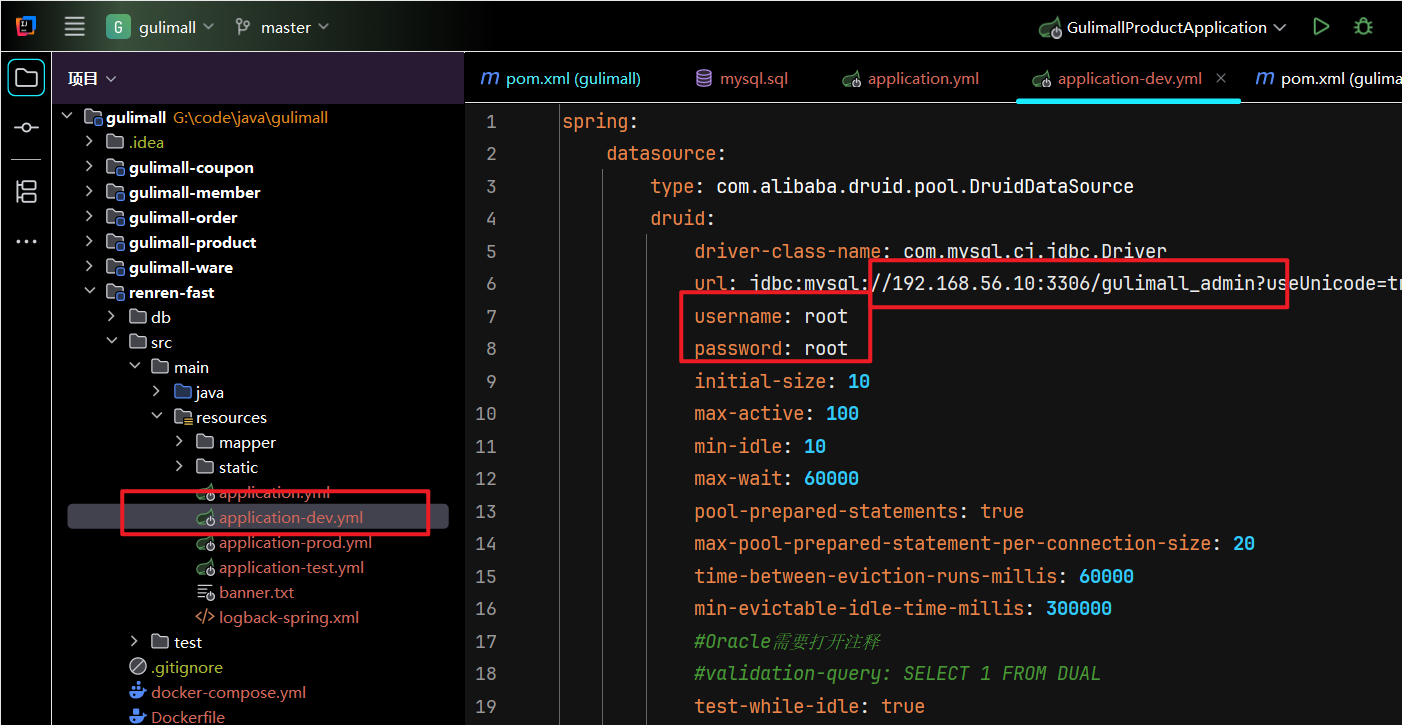1402x725 pixels.
Task: Click the password value root on line 8
Action: click(x=826, y=348)
